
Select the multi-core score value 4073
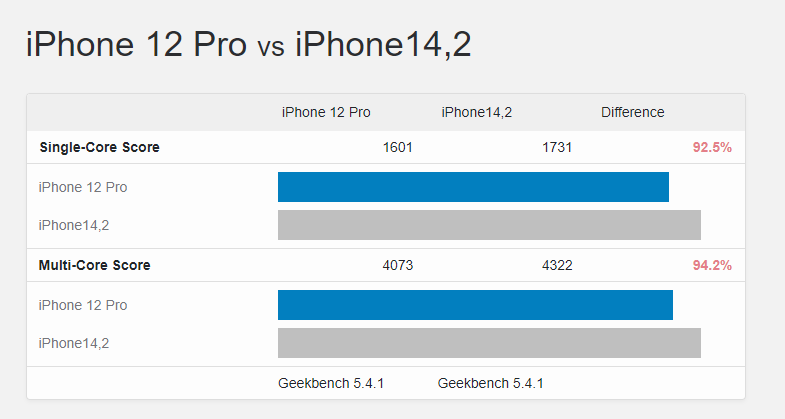point(398,265)
